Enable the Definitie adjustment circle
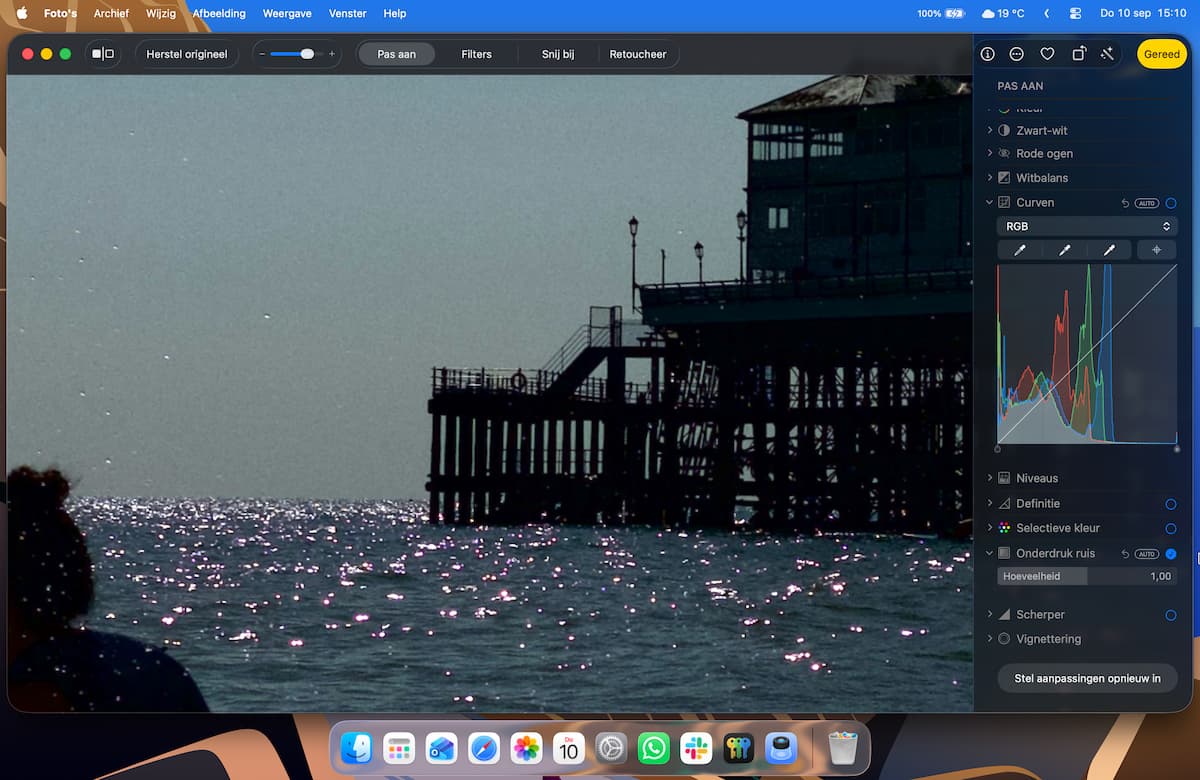Image resolution: width=1200 pixels, height=780 pixels. [1171, 504]
